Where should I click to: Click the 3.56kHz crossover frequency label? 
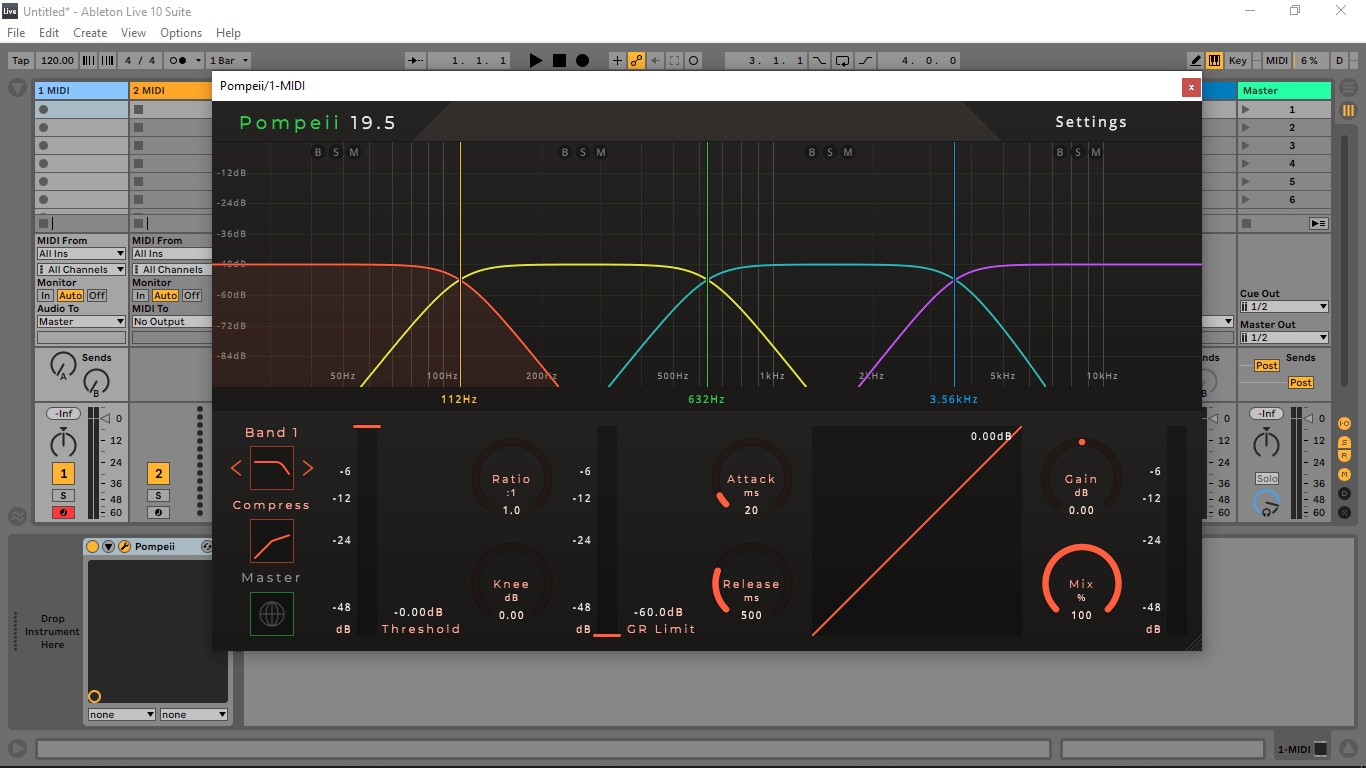tap(954, 400)
